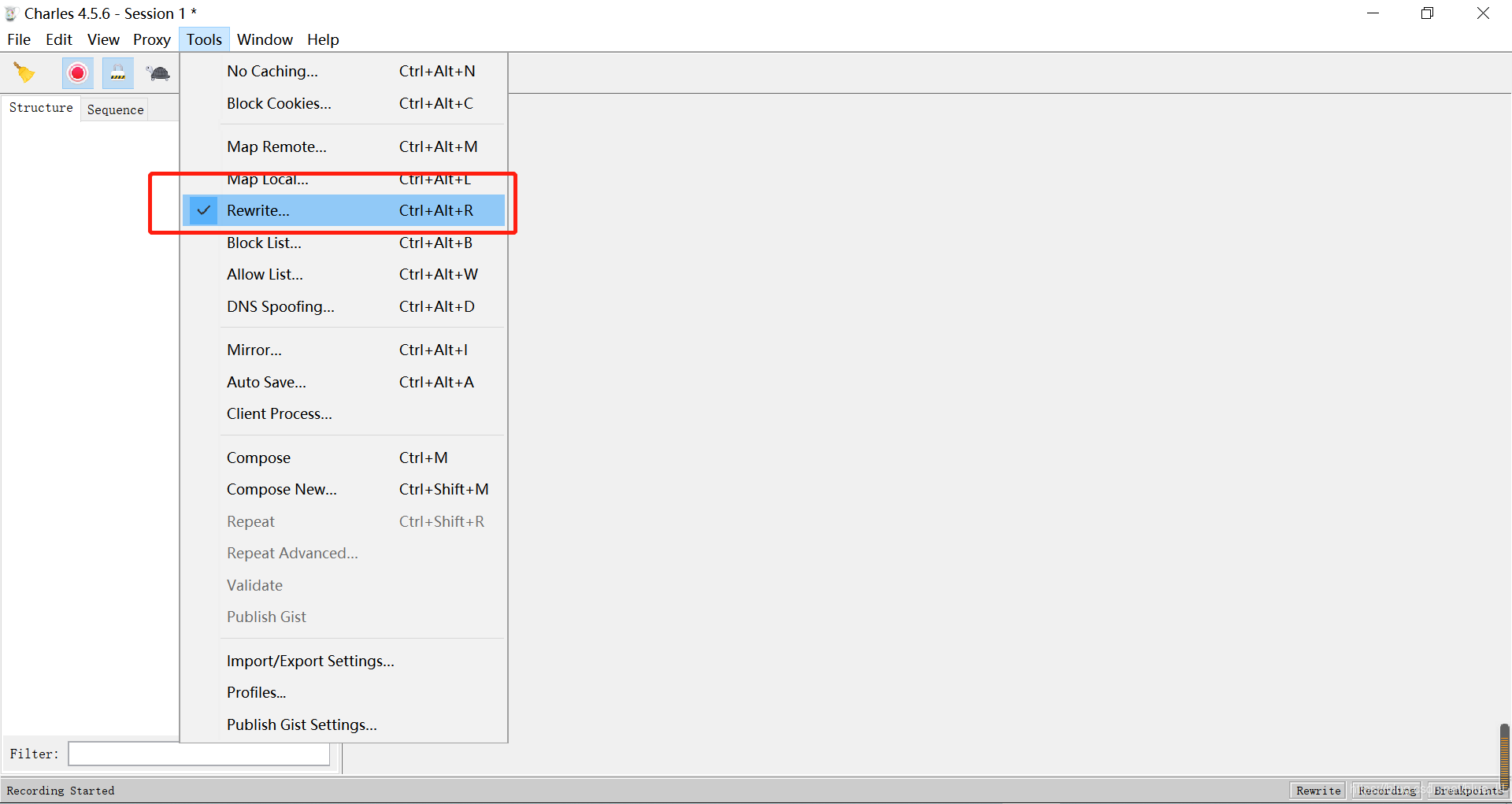The image size is (1512, 804).
Task: Click the Rewrite status bar button
Action: [x=1317, y=791]
